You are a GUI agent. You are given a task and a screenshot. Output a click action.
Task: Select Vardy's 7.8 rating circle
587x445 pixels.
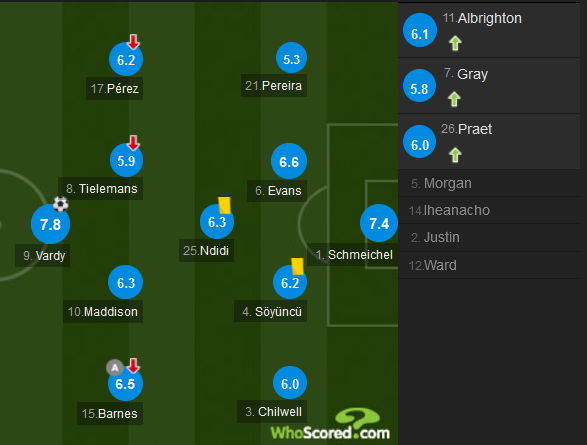(51, 224)
